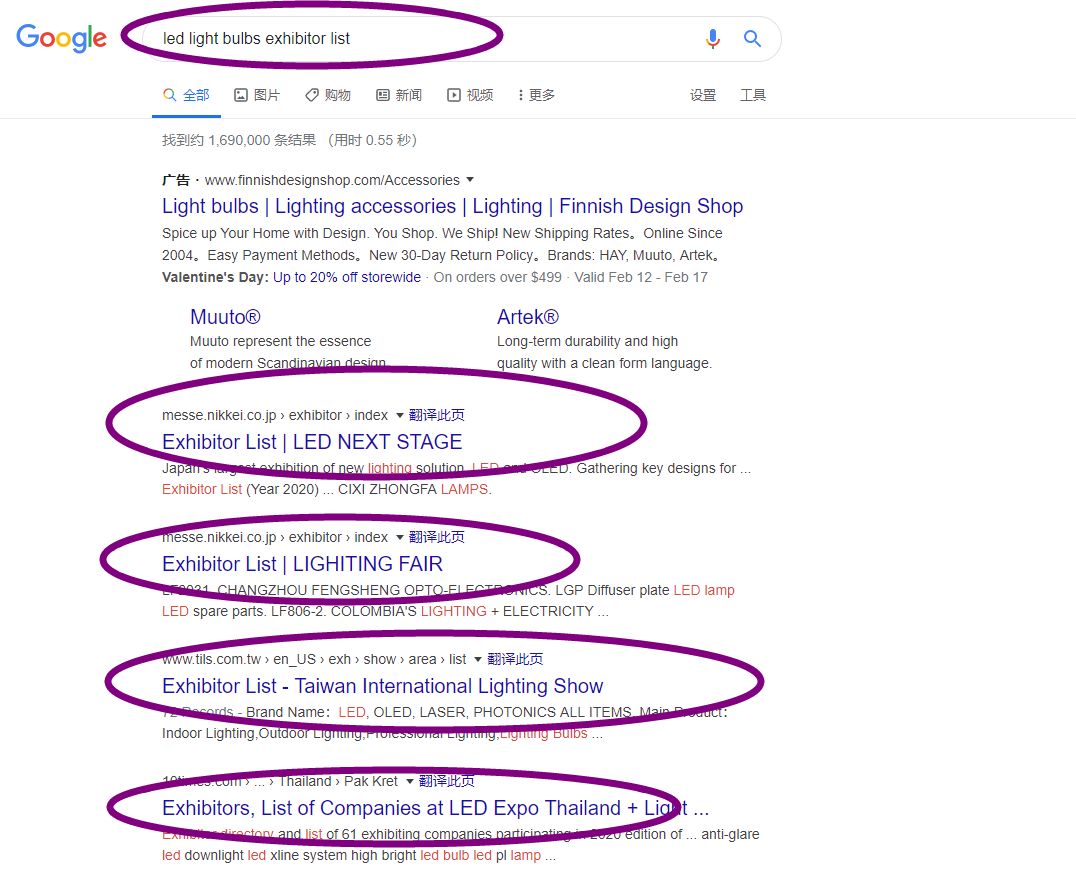Open the Muuto® sitelink
Viewport: 1076px width, 883px height.
pos(225,317)
